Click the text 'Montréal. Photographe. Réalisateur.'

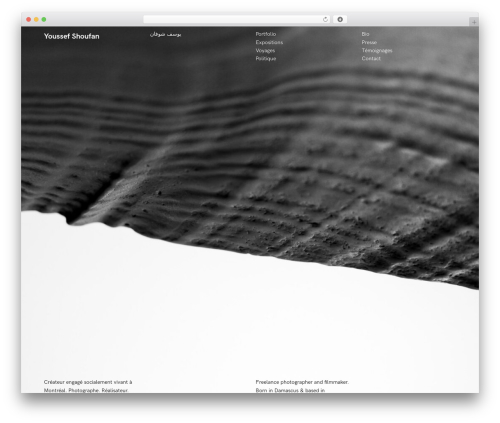pyautogui.click(x=86, y=390)
